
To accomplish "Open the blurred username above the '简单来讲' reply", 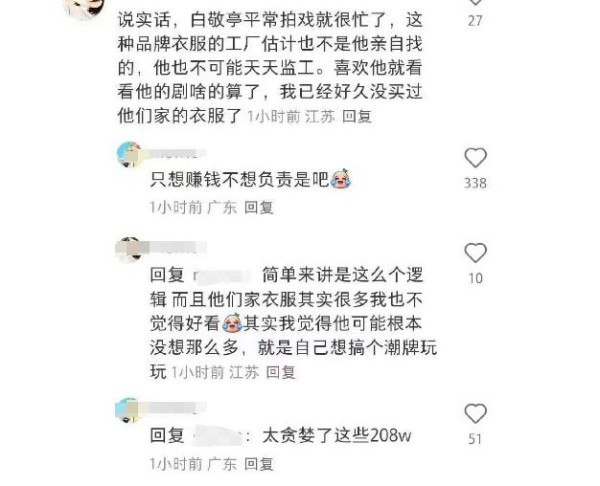I will click(x=174, y=247).
